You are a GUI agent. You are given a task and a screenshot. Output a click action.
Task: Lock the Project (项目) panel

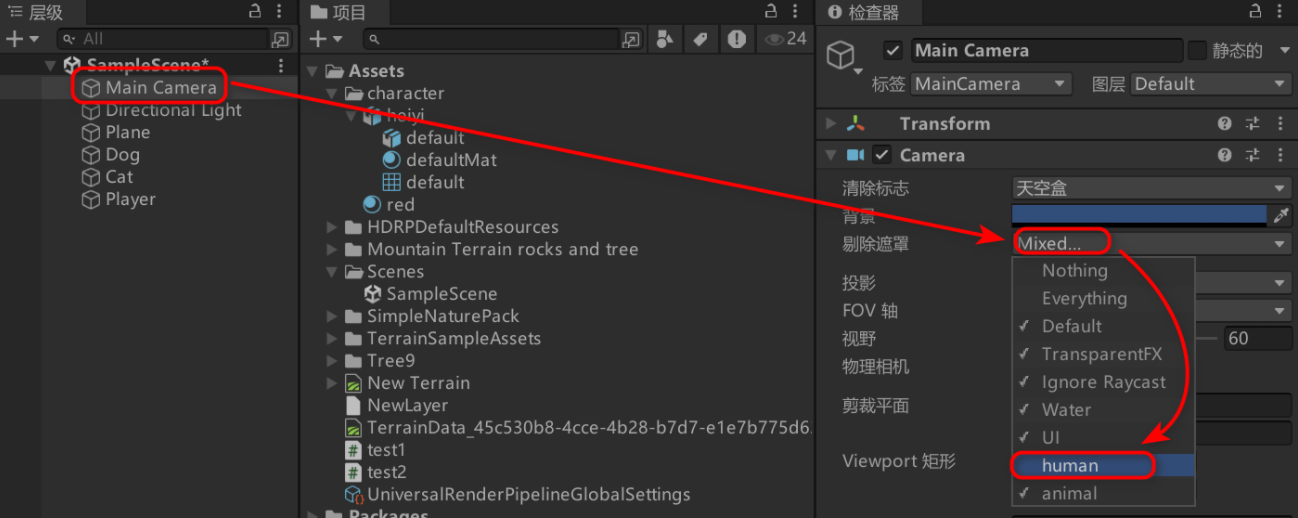[x=771, y=11]
